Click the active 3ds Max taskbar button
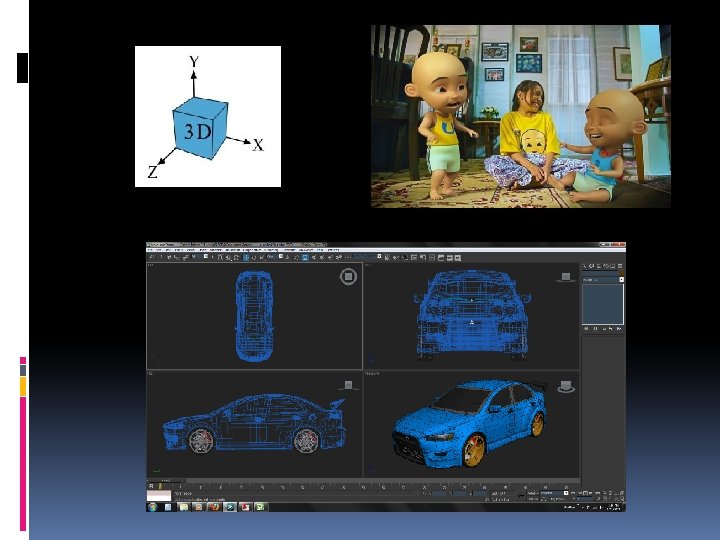 230,507
